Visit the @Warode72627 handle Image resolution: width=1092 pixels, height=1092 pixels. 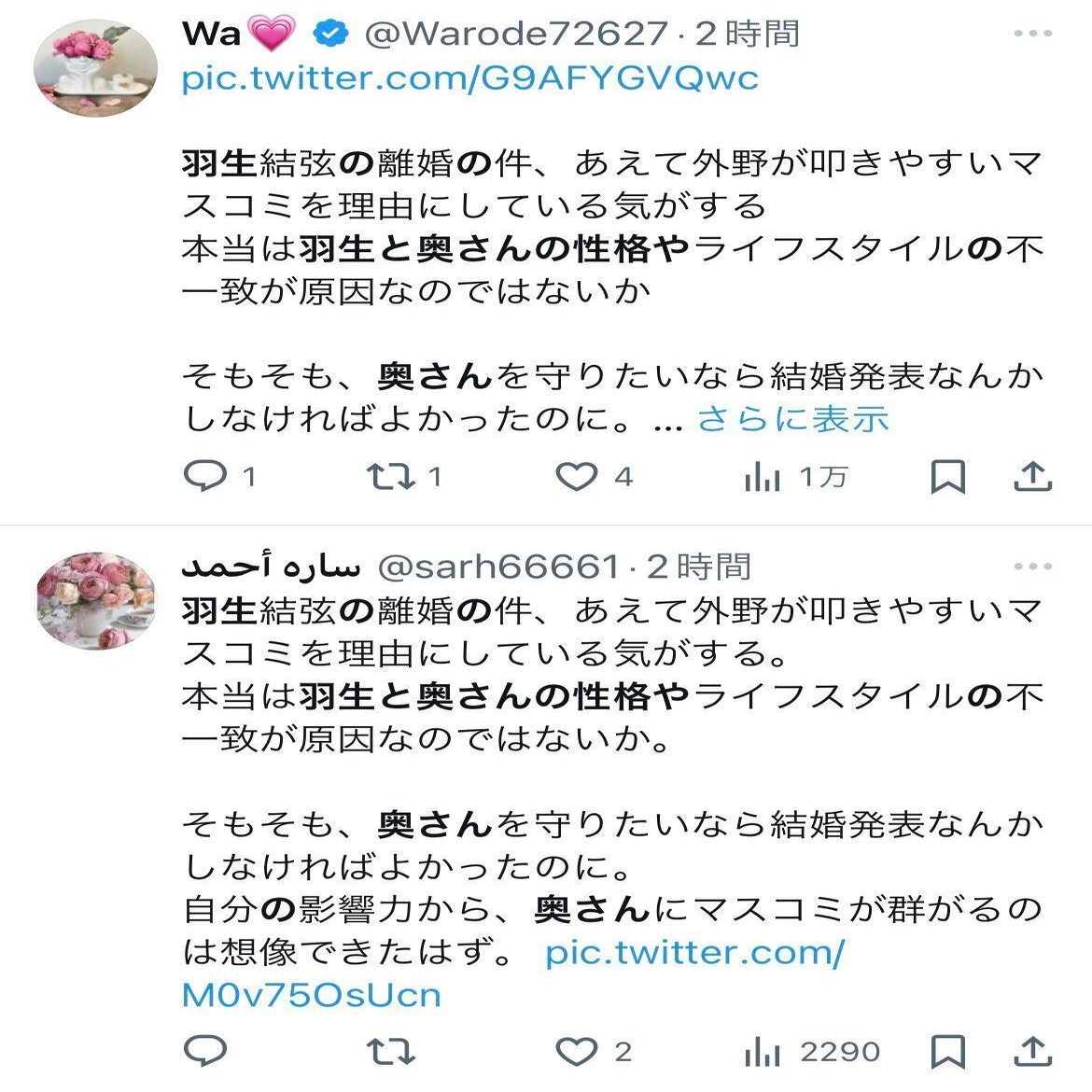click(x=516, y=34)
